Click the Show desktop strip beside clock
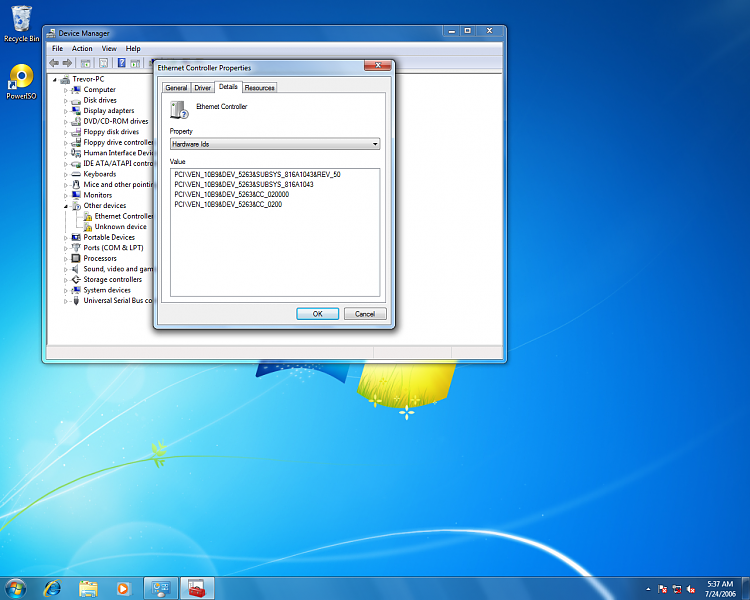Screen dimensions: 750x600 click(x=745, y=589)
